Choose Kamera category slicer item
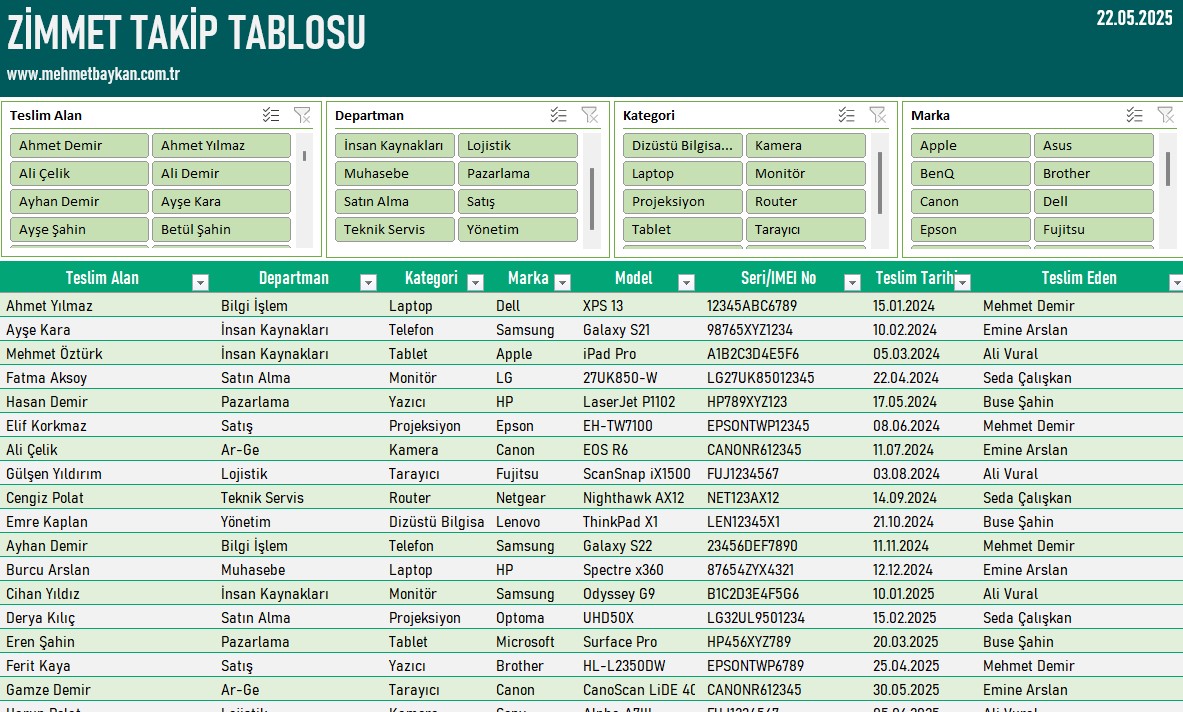Image resolution: width=1183 pixels, height=712 pixels. click(x=806, y=146)
